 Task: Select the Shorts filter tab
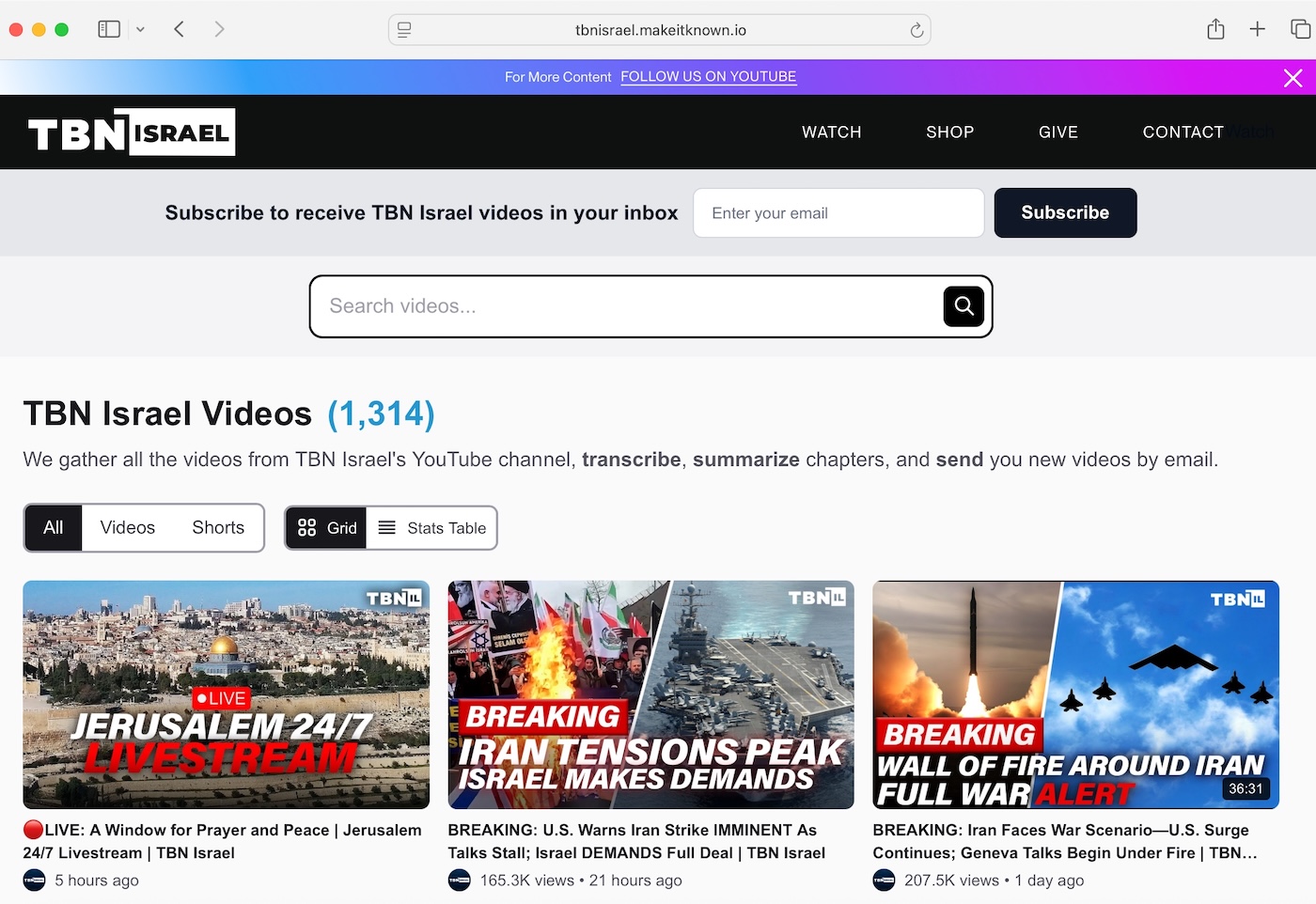pos(218,528)
